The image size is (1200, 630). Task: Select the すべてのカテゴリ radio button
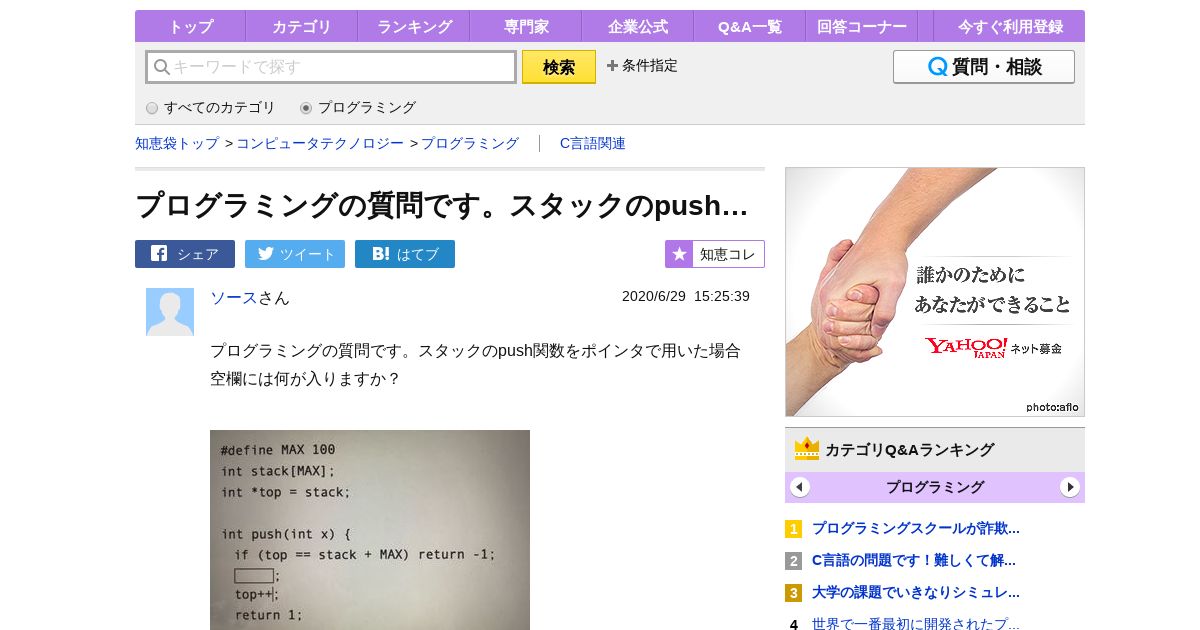tap(152, 108)
